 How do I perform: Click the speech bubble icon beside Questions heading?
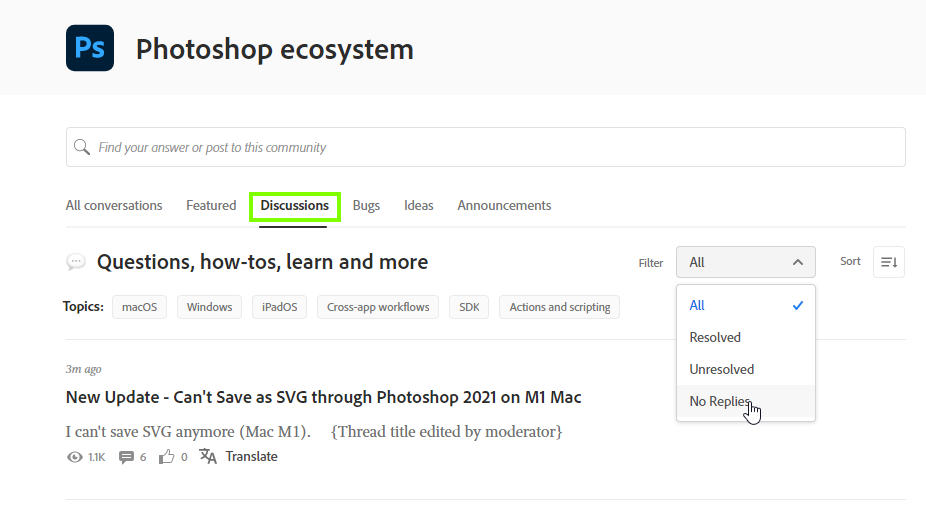[x=76, y=262]
